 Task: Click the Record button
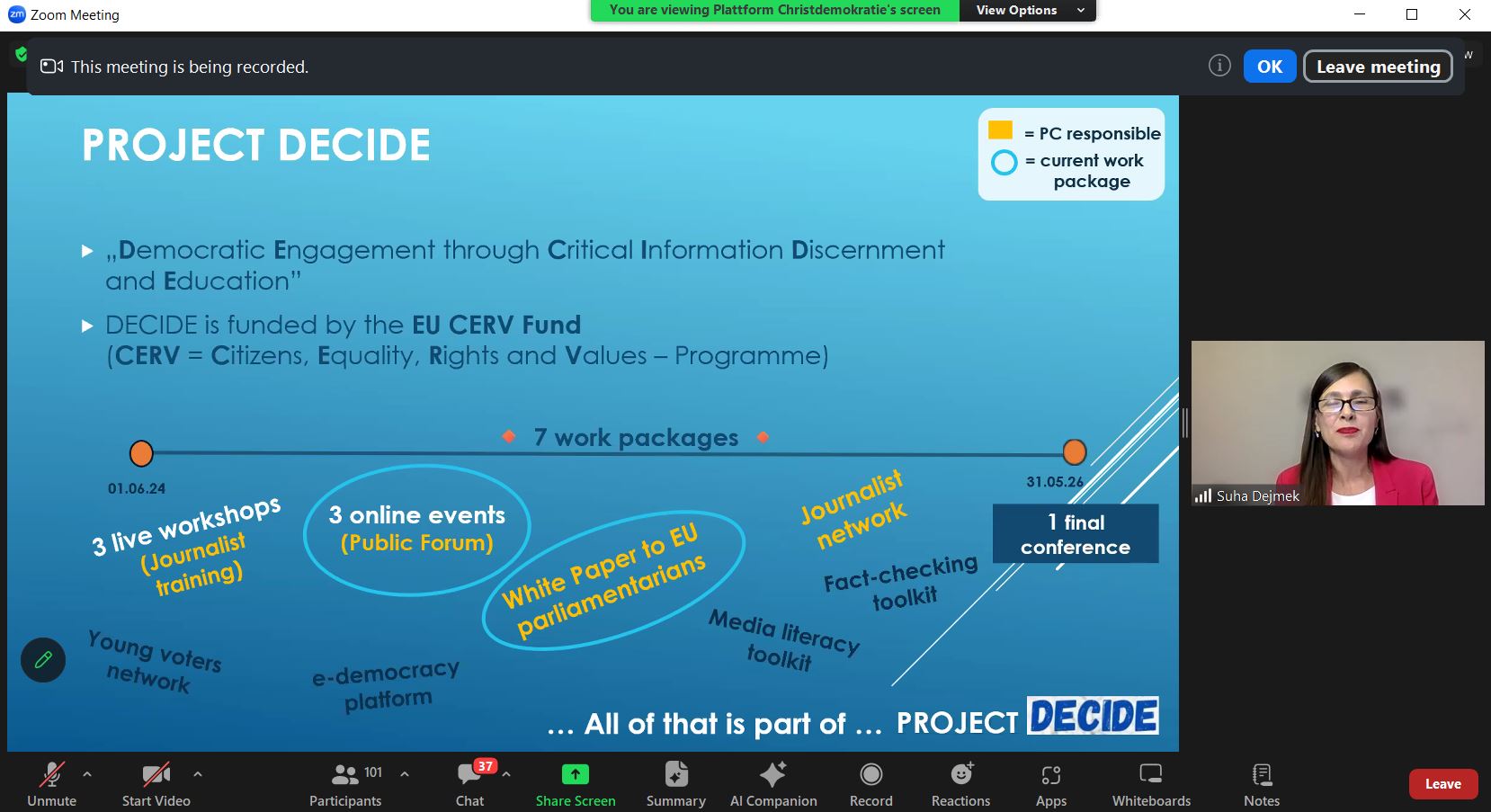point(871,783)
